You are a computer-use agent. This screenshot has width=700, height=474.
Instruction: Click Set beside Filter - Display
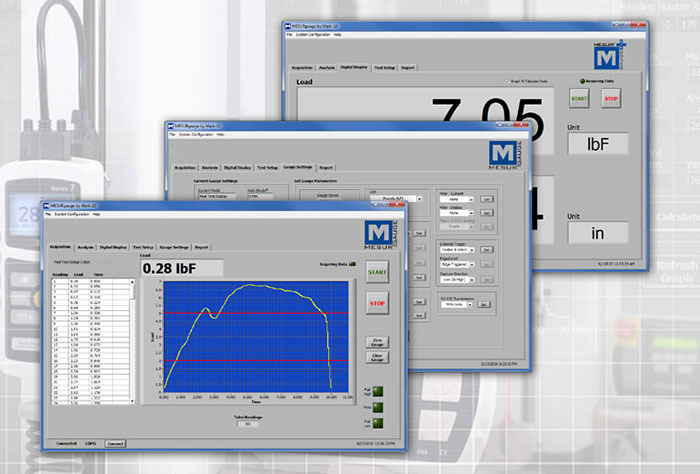(487, 212)
